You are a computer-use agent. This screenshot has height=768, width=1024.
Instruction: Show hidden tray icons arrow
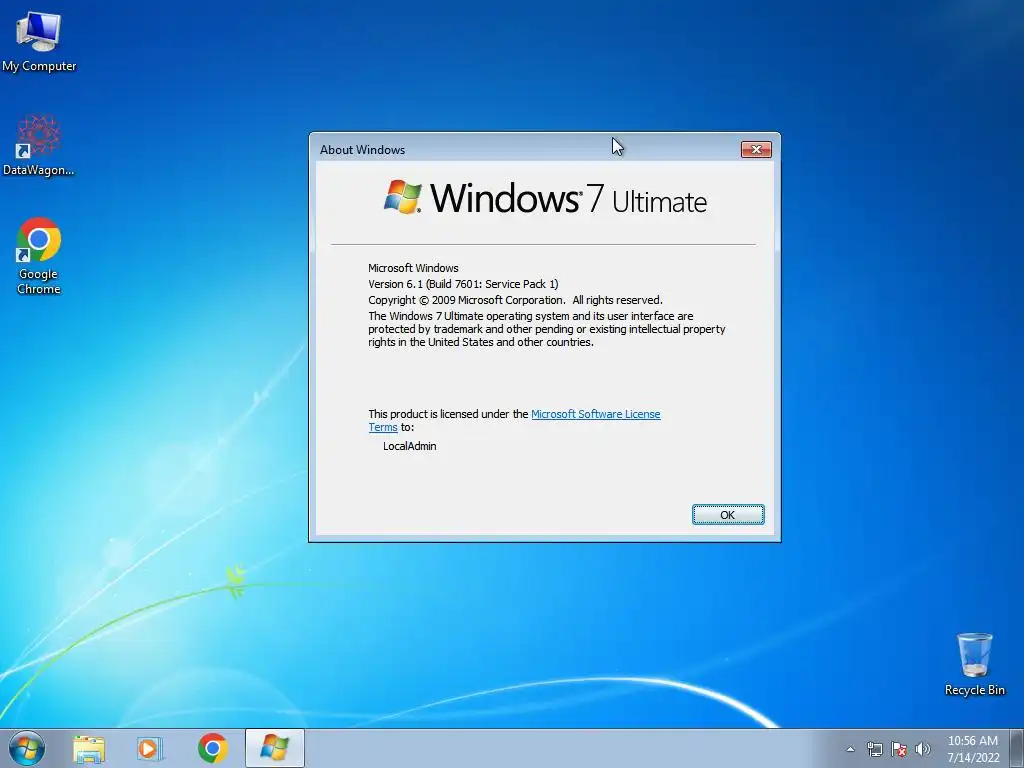pyautogui.click(x=850, y=749)
